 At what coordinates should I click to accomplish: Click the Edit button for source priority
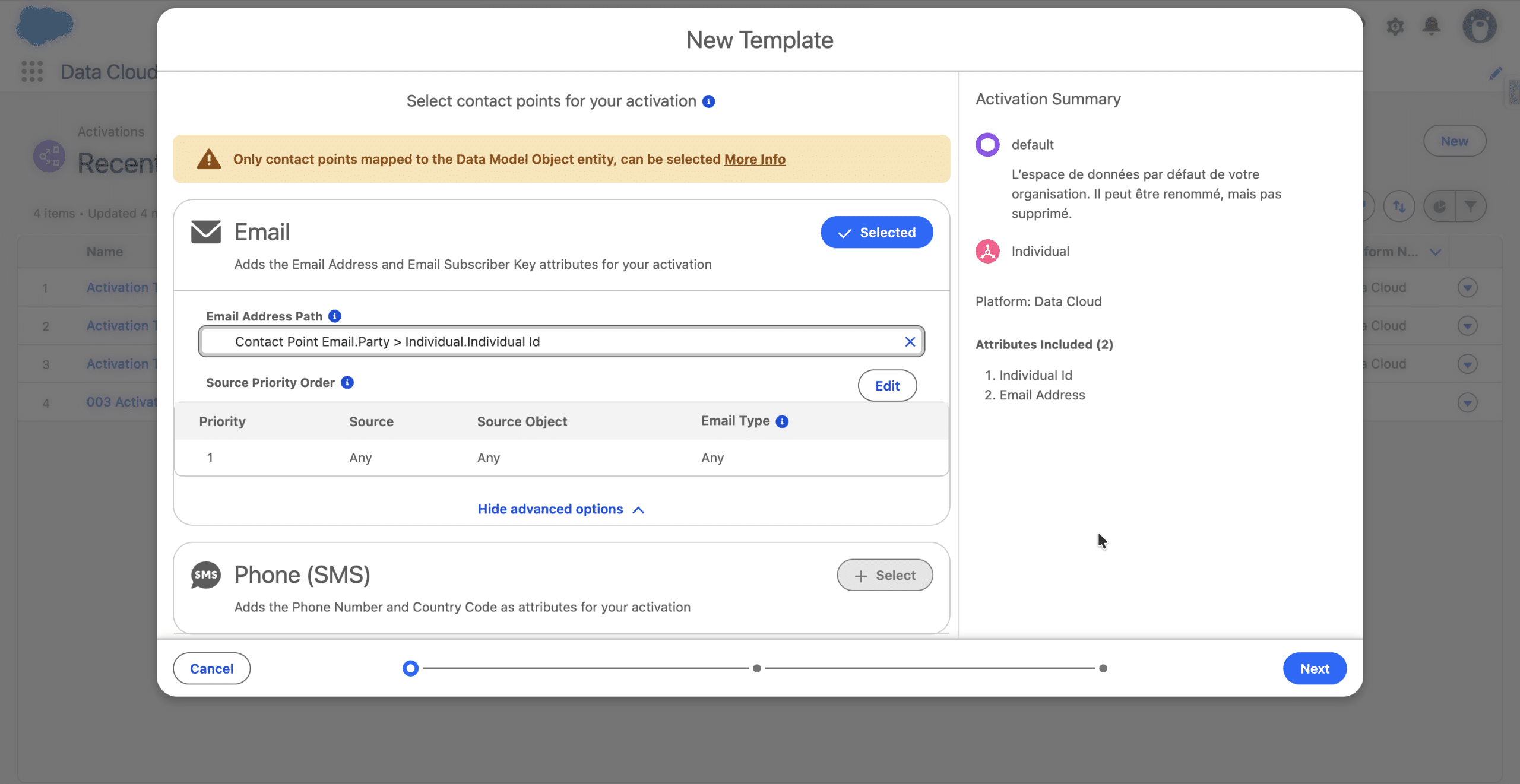coord(887,386)
